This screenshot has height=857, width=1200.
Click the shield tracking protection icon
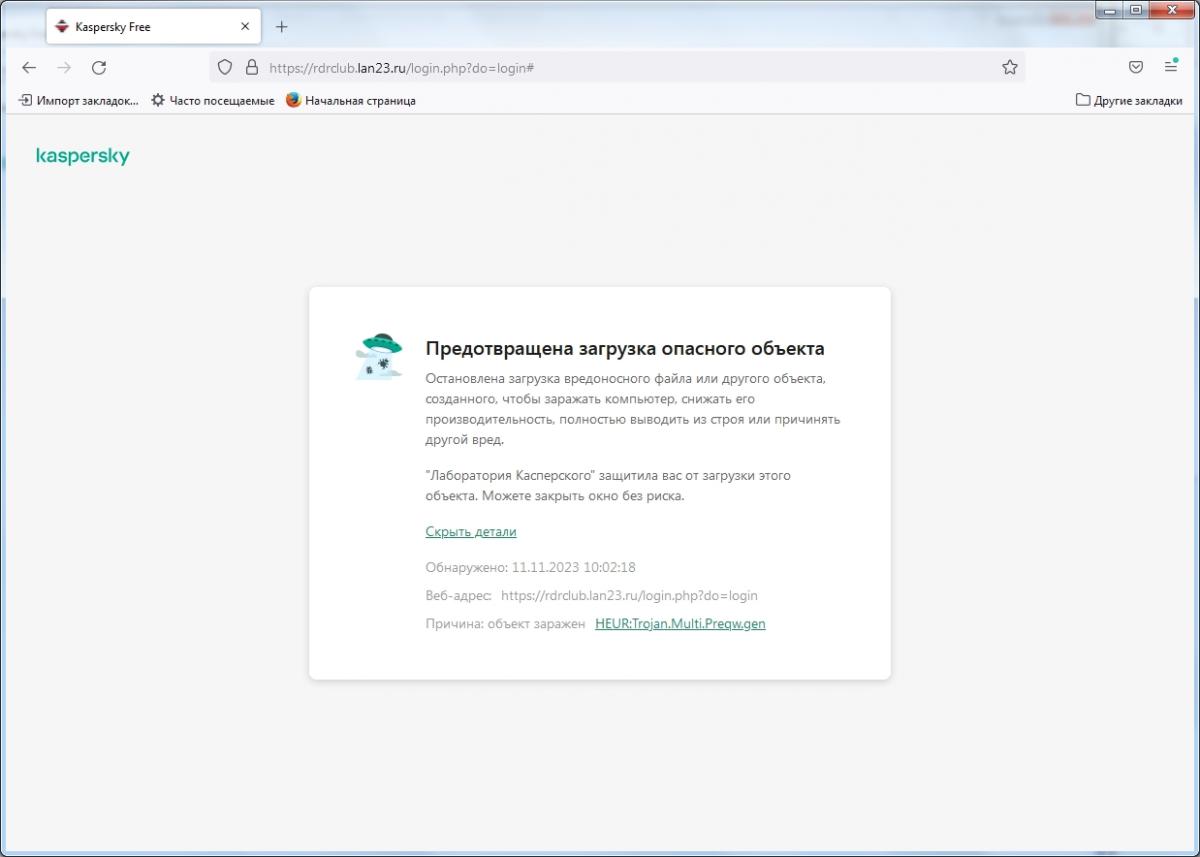click(225, 67)
